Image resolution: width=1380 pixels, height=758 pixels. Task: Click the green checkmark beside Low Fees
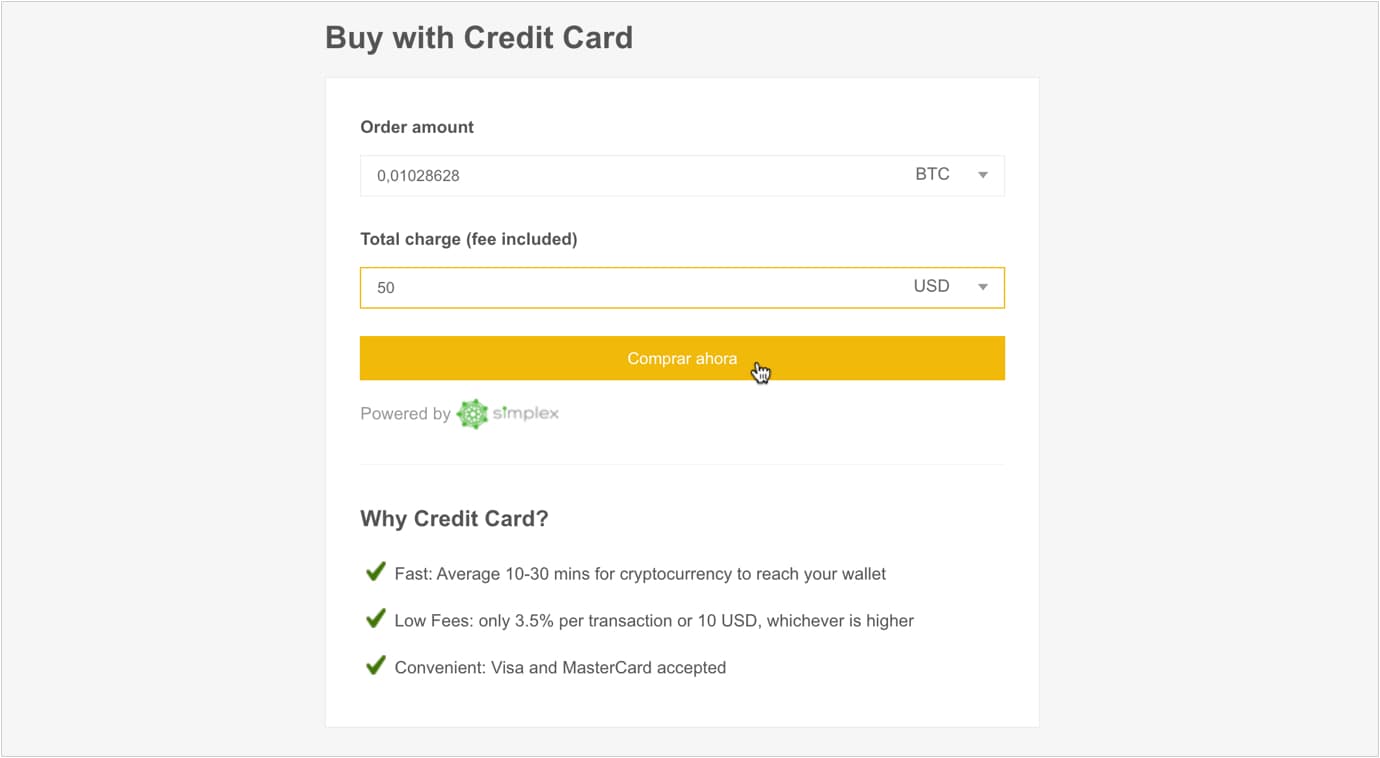375,619
